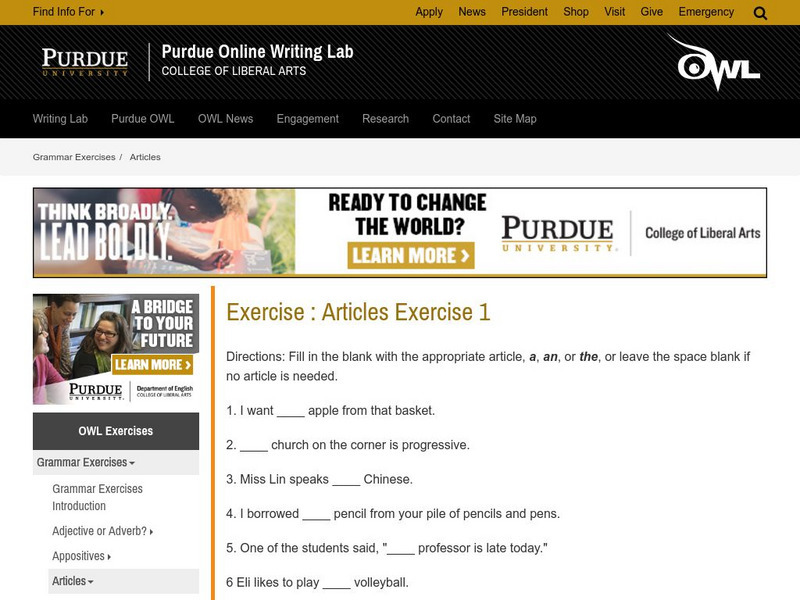Open the Engagement menu item

(308, 119)
